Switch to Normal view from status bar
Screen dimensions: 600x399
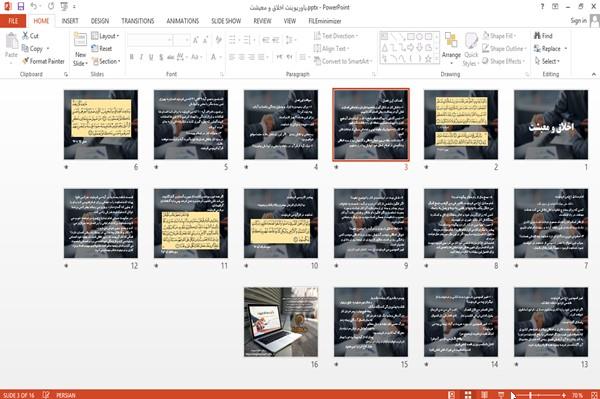(x=452, y=395)
